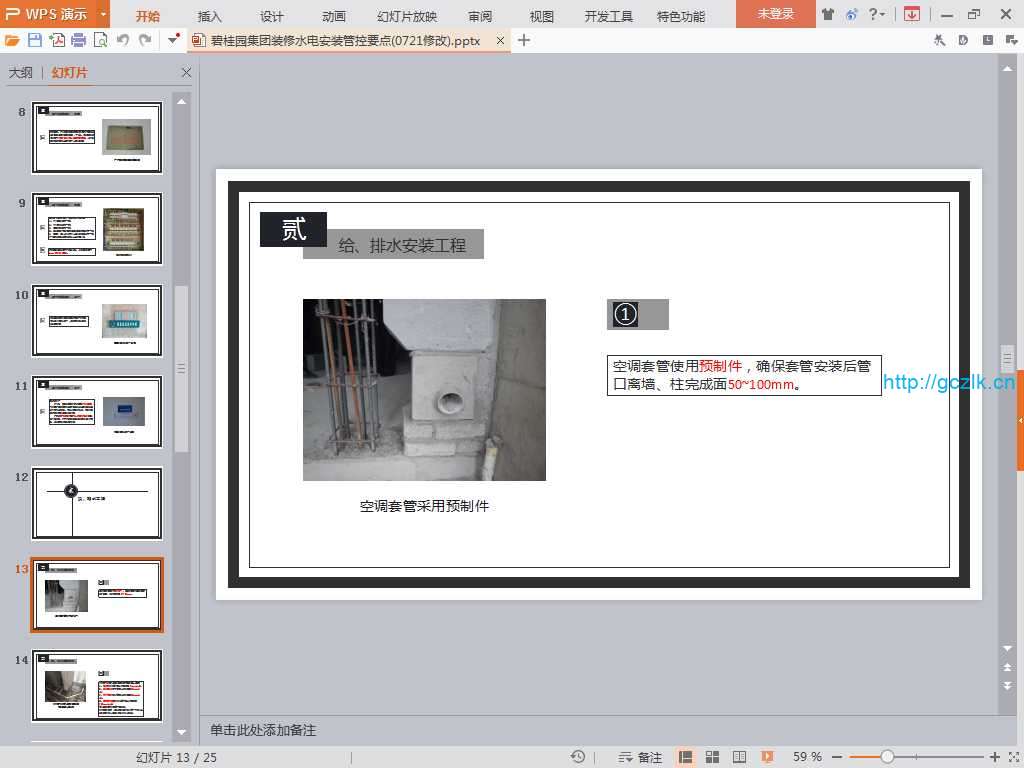Open the skin (t-shirt) icon
Image resolution: width=1024 pixels, height=768 pixels.
(x=827, y=15)
